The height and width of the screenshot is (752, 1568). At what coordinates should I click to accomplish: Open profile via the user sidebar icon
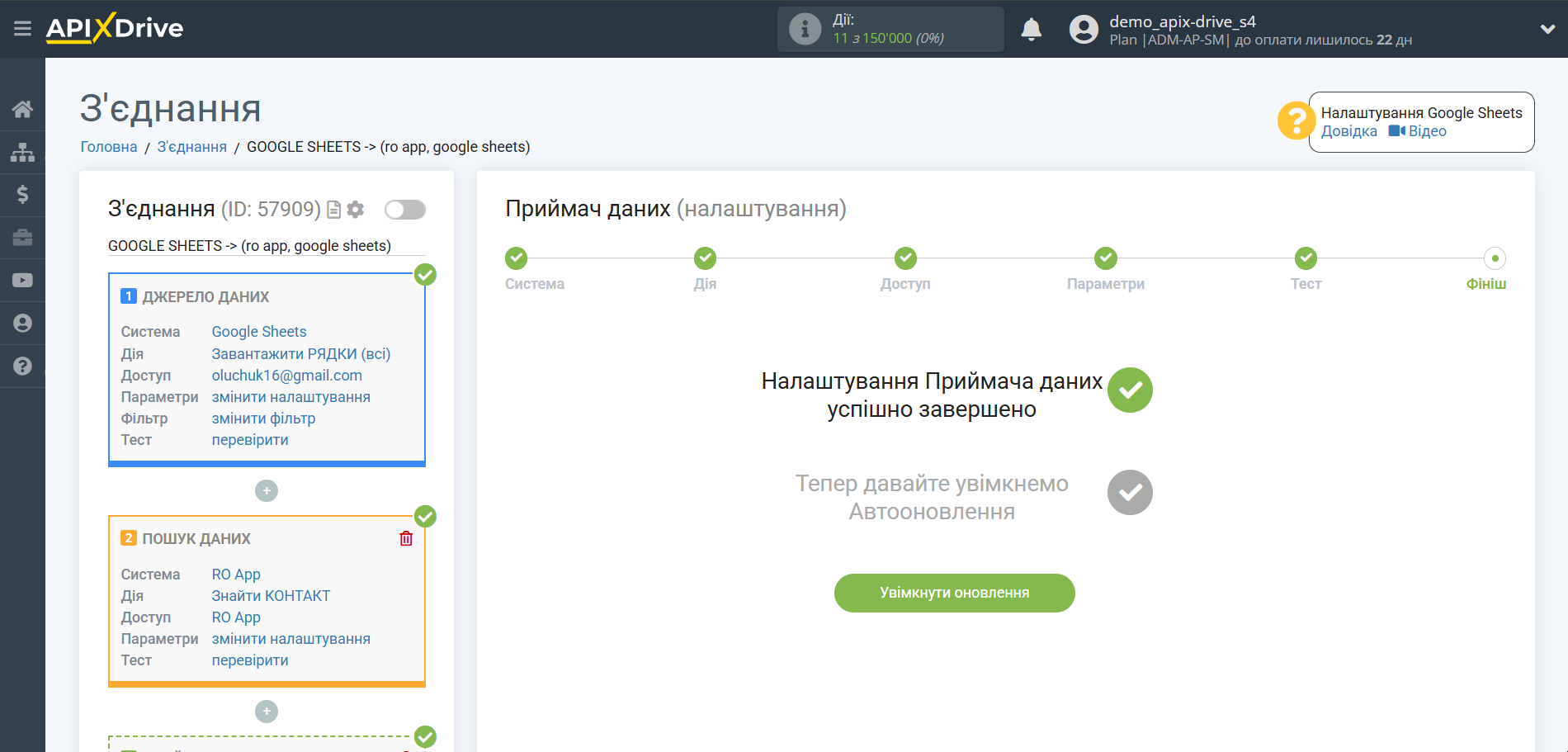(22, 323)
